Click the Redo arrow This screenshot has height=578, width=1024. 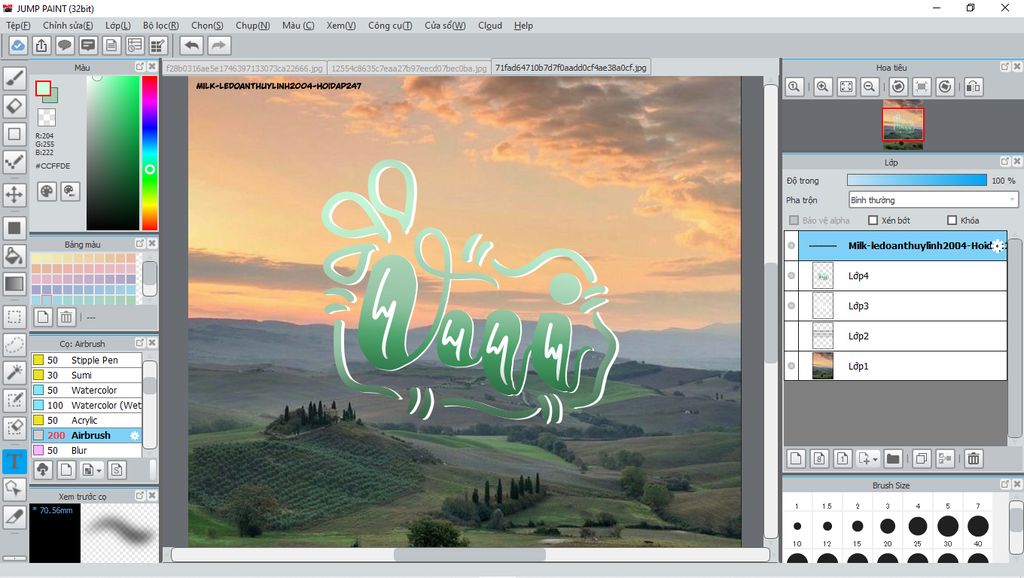[219, 45]
